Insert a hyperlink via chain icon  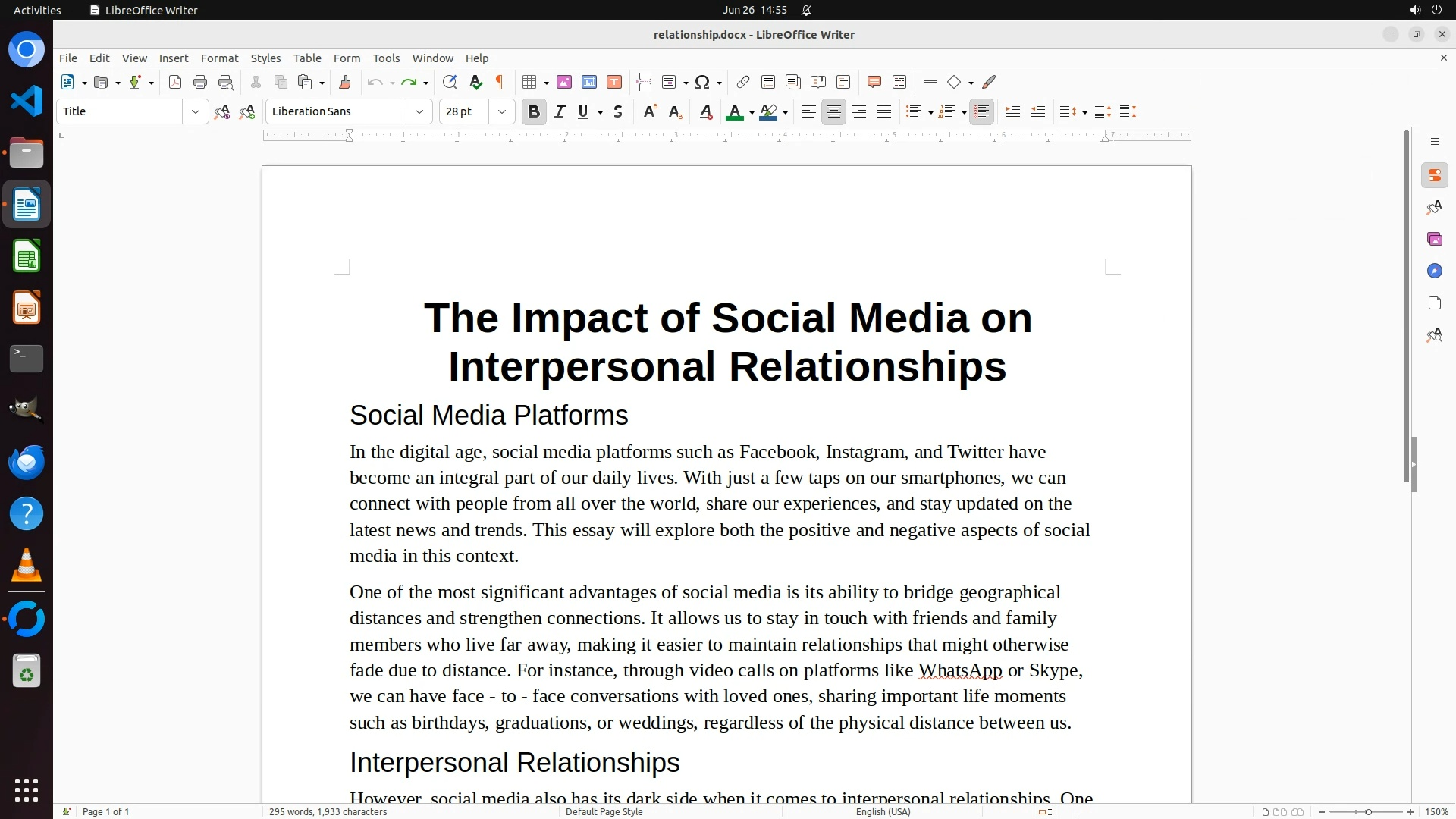point(743,82)
